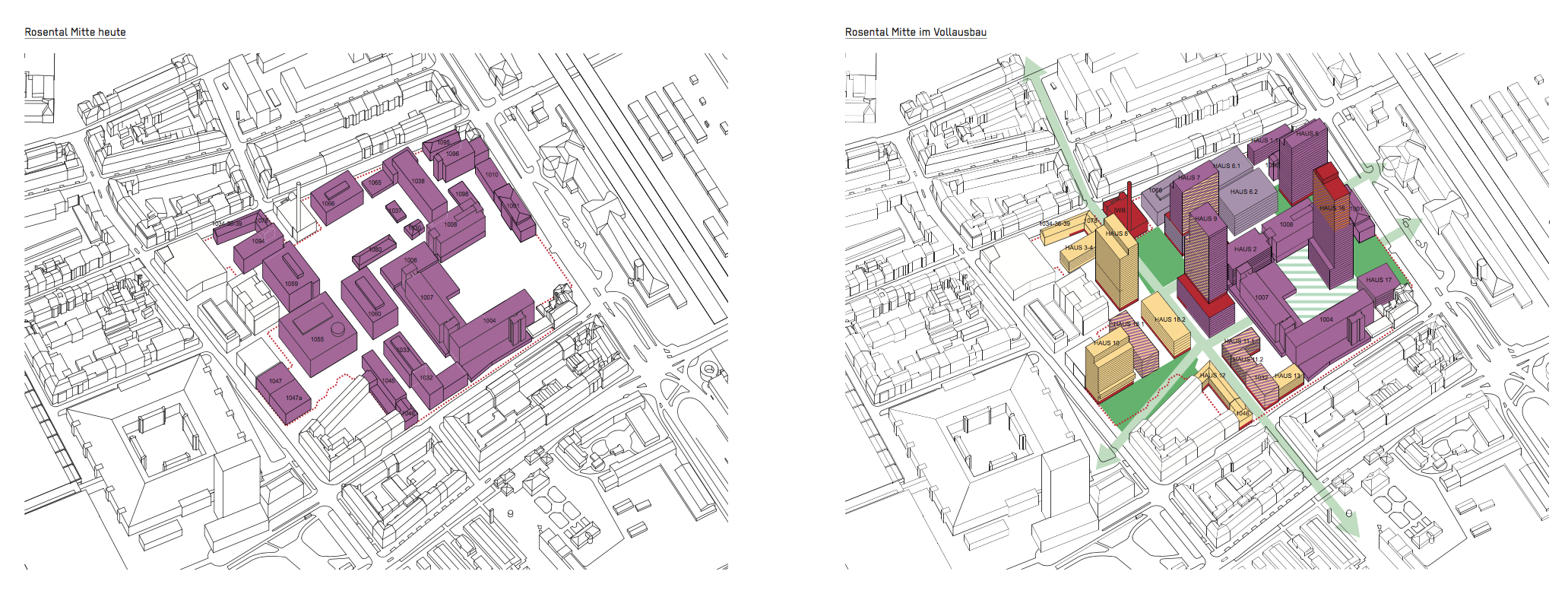Select building label "1010"
The width and height of the screenshot is (1568, 616).
492,174
